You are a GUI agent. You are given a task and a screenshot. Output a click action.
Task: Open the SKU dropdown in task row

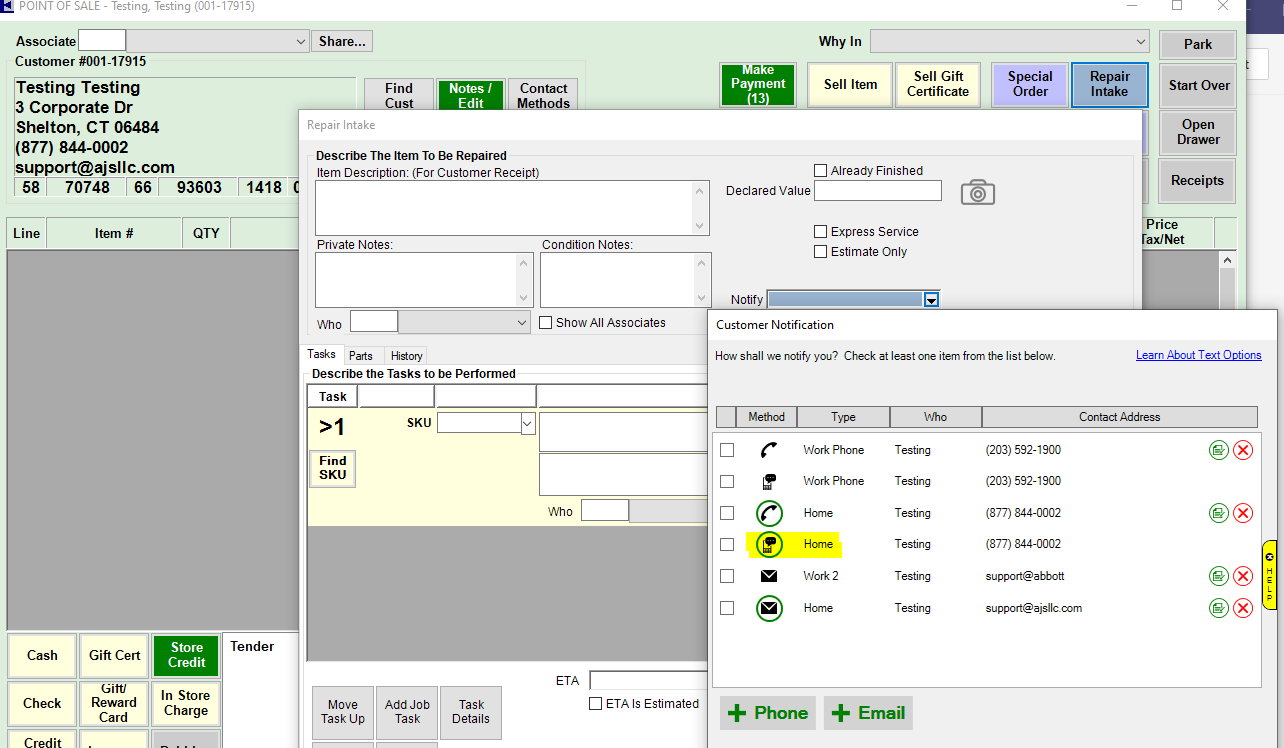click(528, 424)
